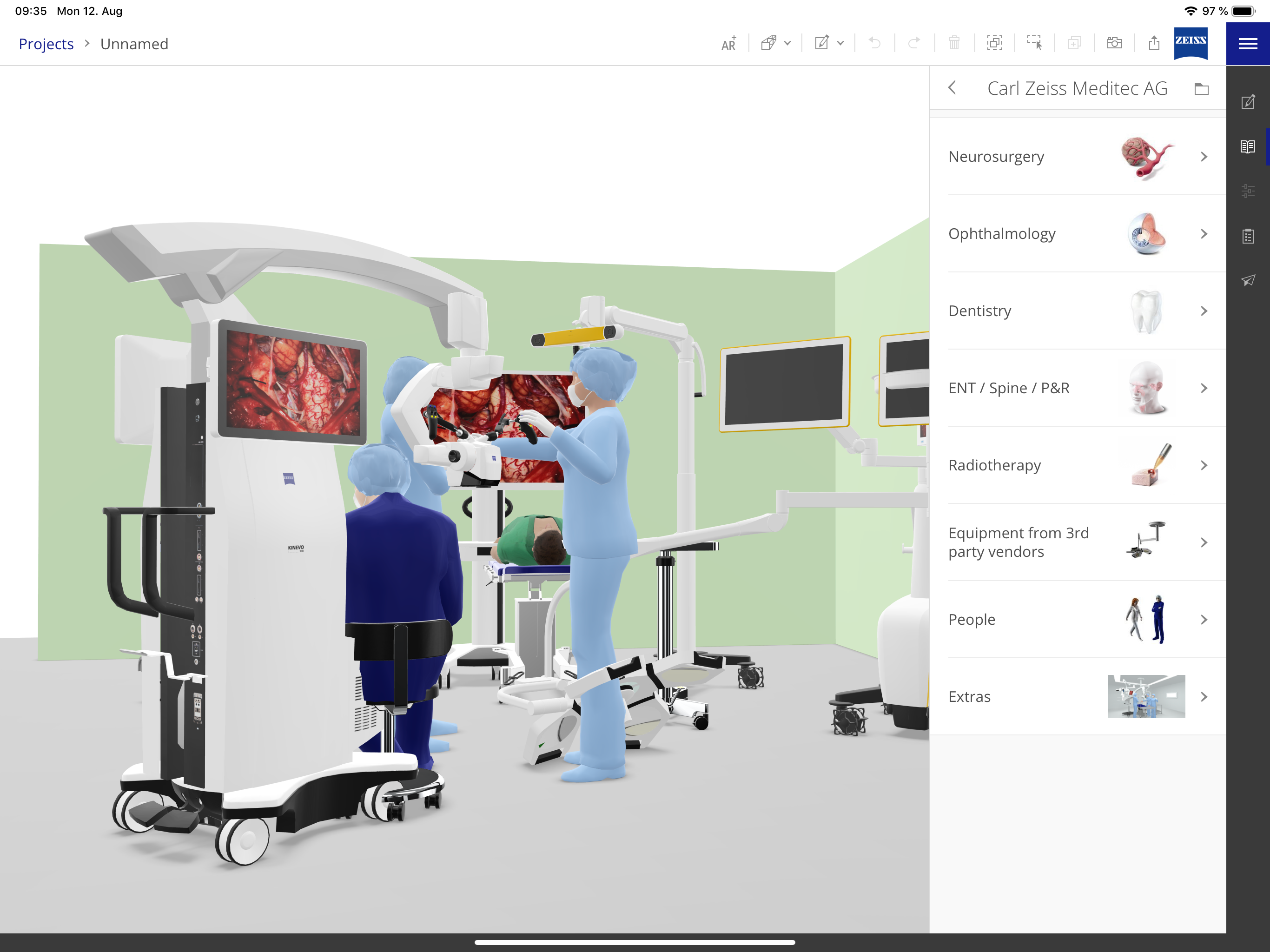Click the 3D view cube icon

click(x=768, y=43)
